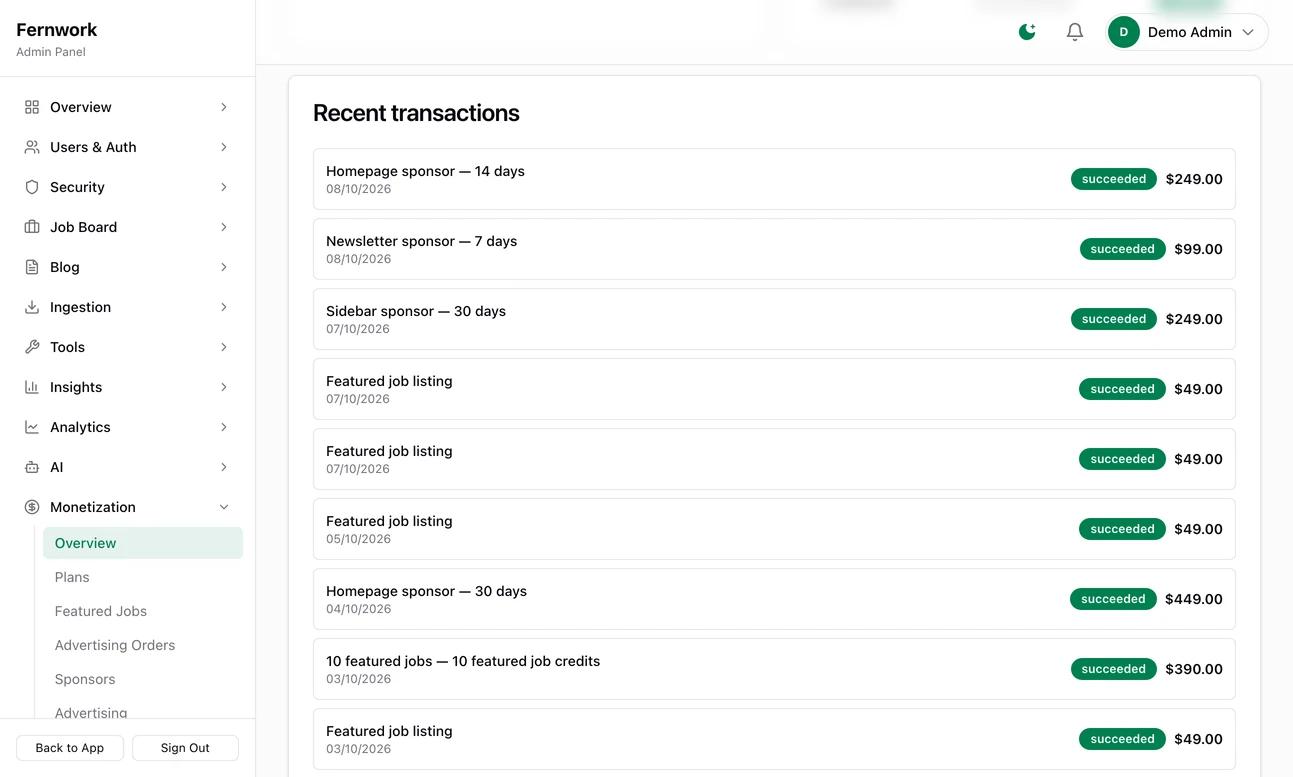Image resolution: width=1293 pixels, height=777 pixels.
Task: Click the Demo Admin avatar circle
Action: point(1124,32)
